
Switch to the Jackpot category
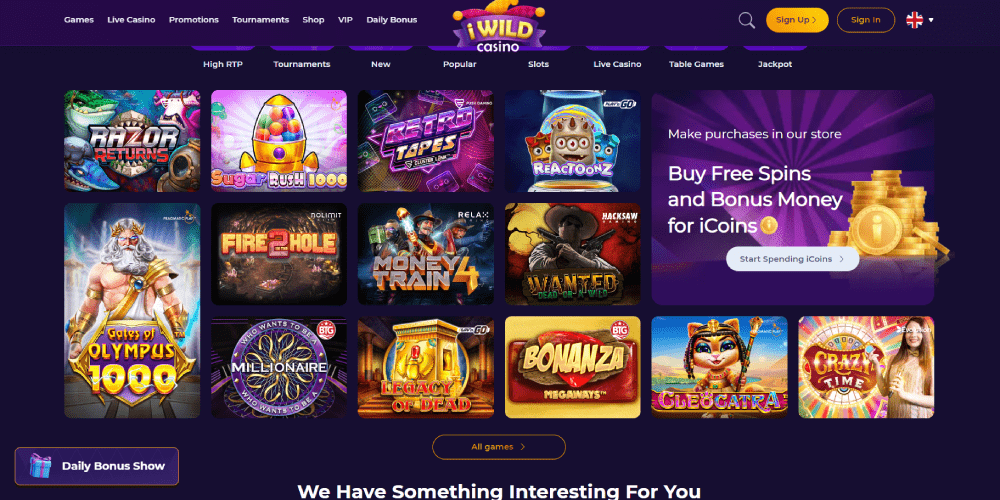click(x=775, y=64)
